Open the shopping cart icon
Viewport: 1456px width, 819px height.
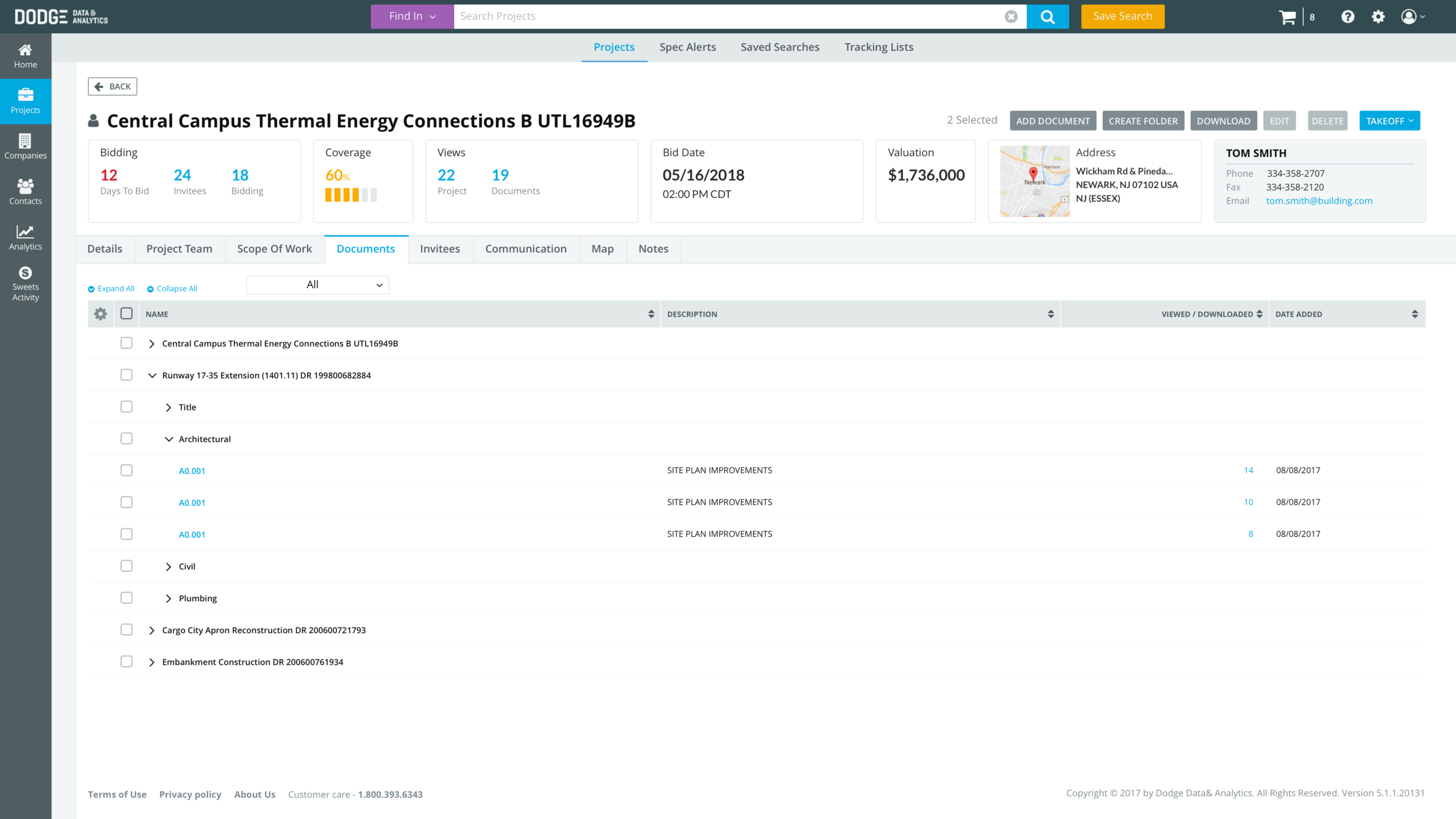[1287, 17]
